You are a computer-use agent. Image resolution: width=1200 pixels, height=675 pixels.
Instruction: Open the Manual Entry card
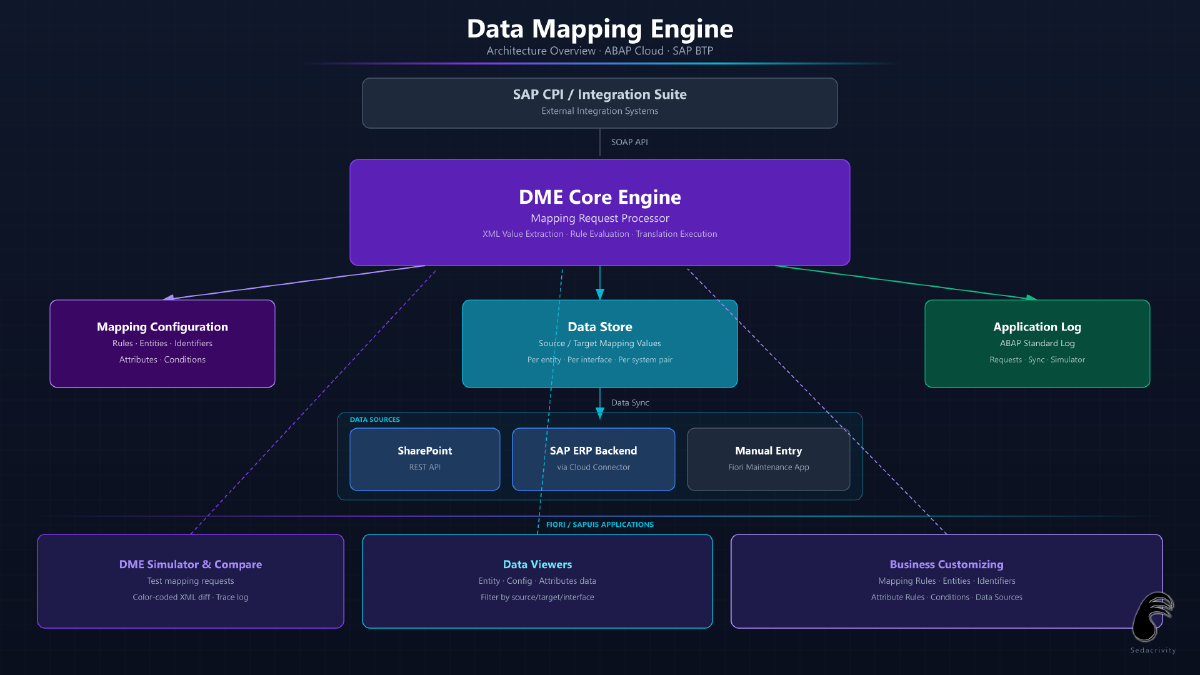pyautogui.click(x=768, y=459)
